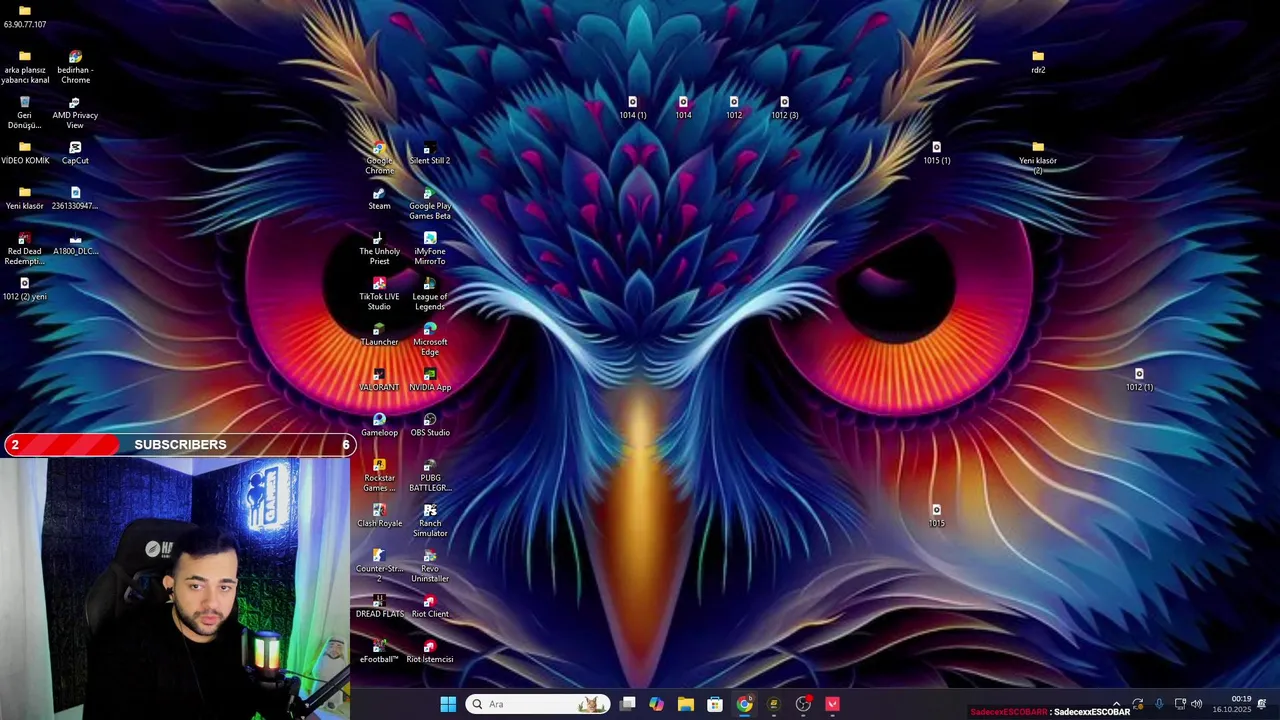
Task: Select the 1015 (1) file icon
Action: 937,153
